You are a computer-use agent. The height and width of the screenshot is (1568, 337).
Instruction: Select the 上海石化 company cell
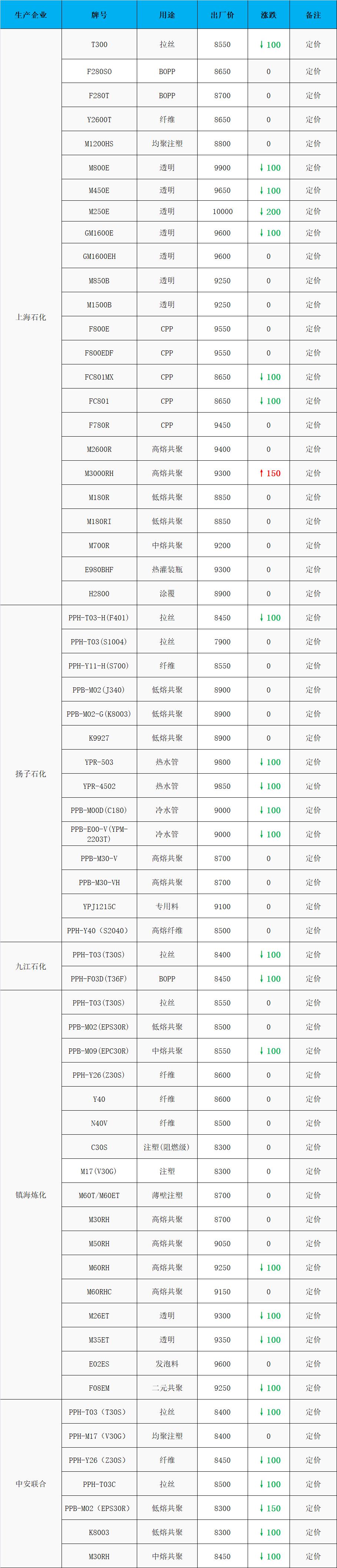30,317
